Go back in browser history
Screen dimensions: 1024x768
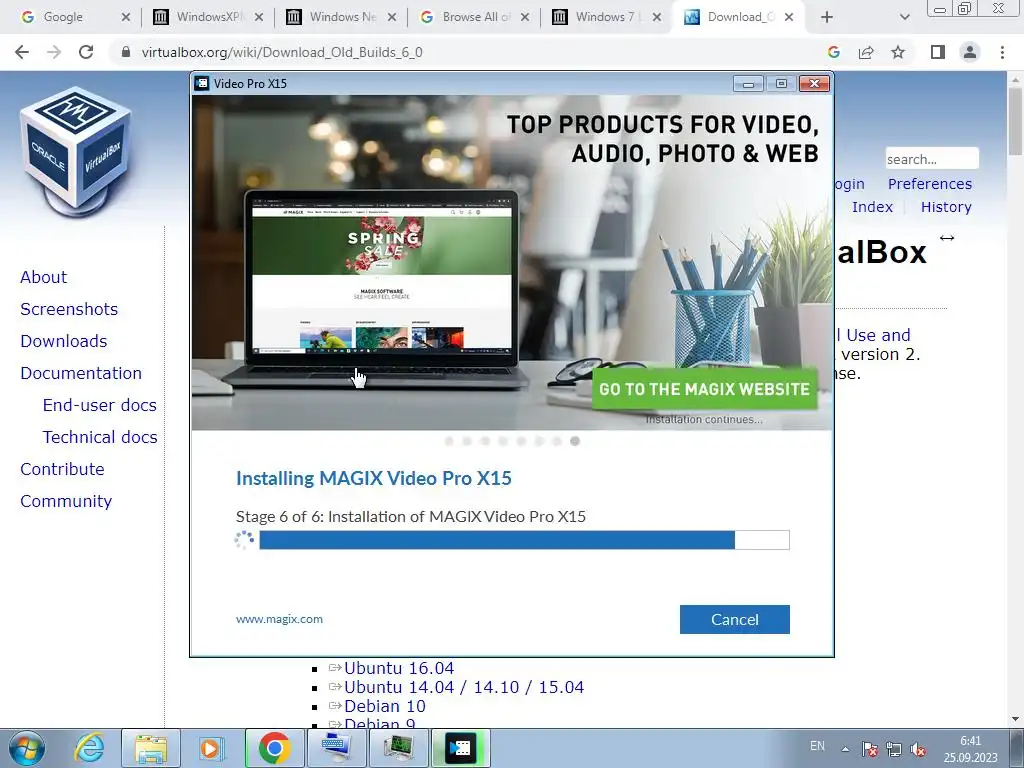(22, 52)
